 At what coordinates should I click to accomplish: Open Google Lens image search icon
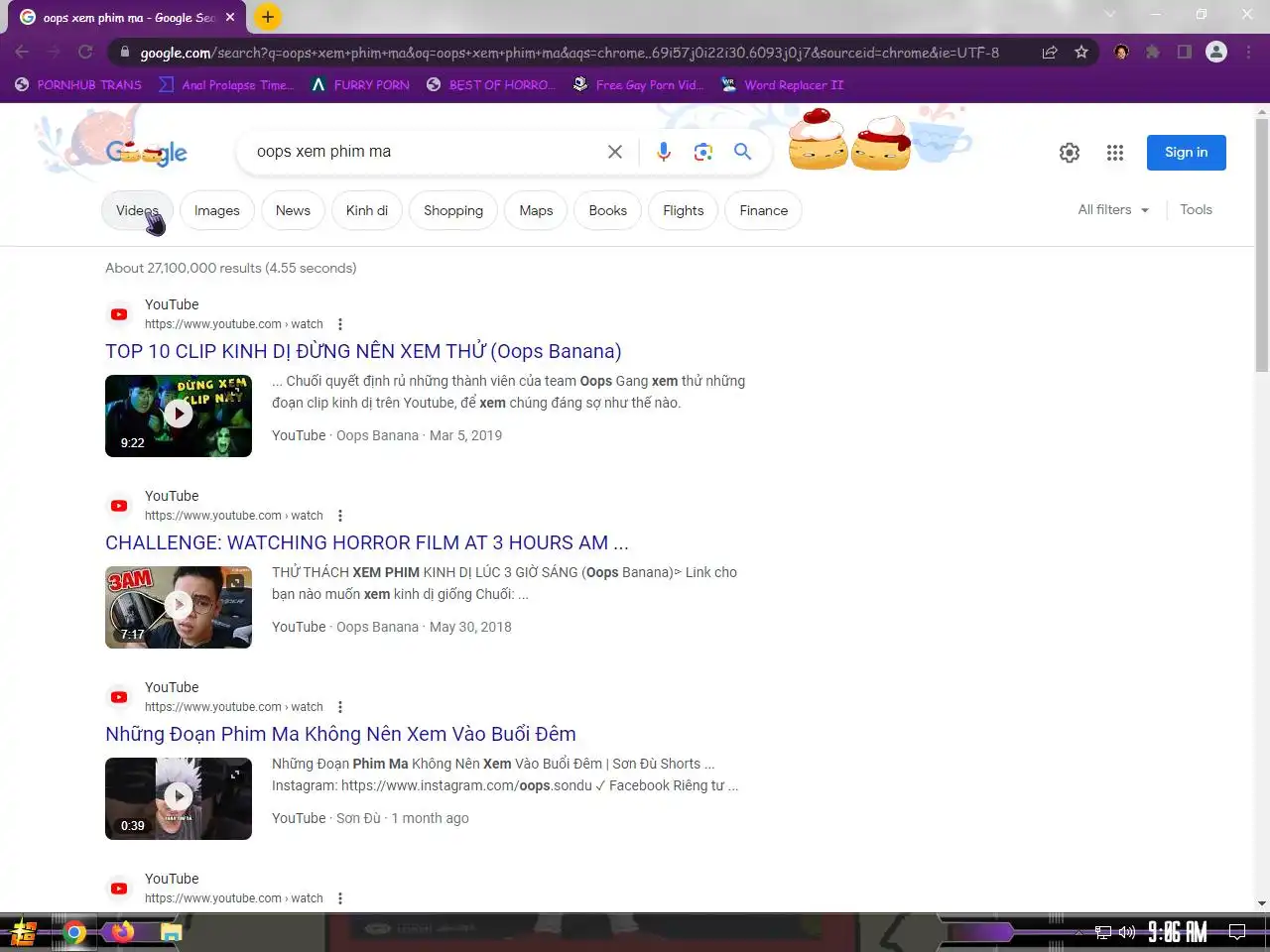[703, 152]
